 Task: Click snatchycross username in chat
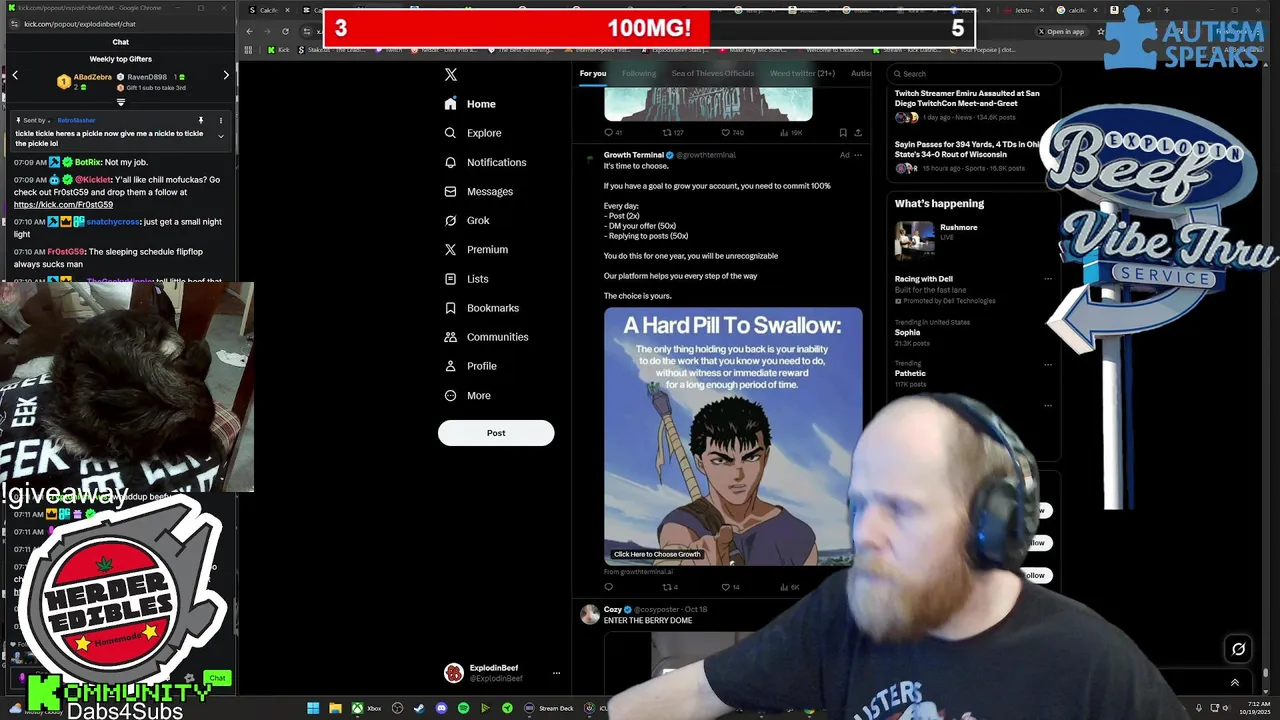(x=113, y=222)
